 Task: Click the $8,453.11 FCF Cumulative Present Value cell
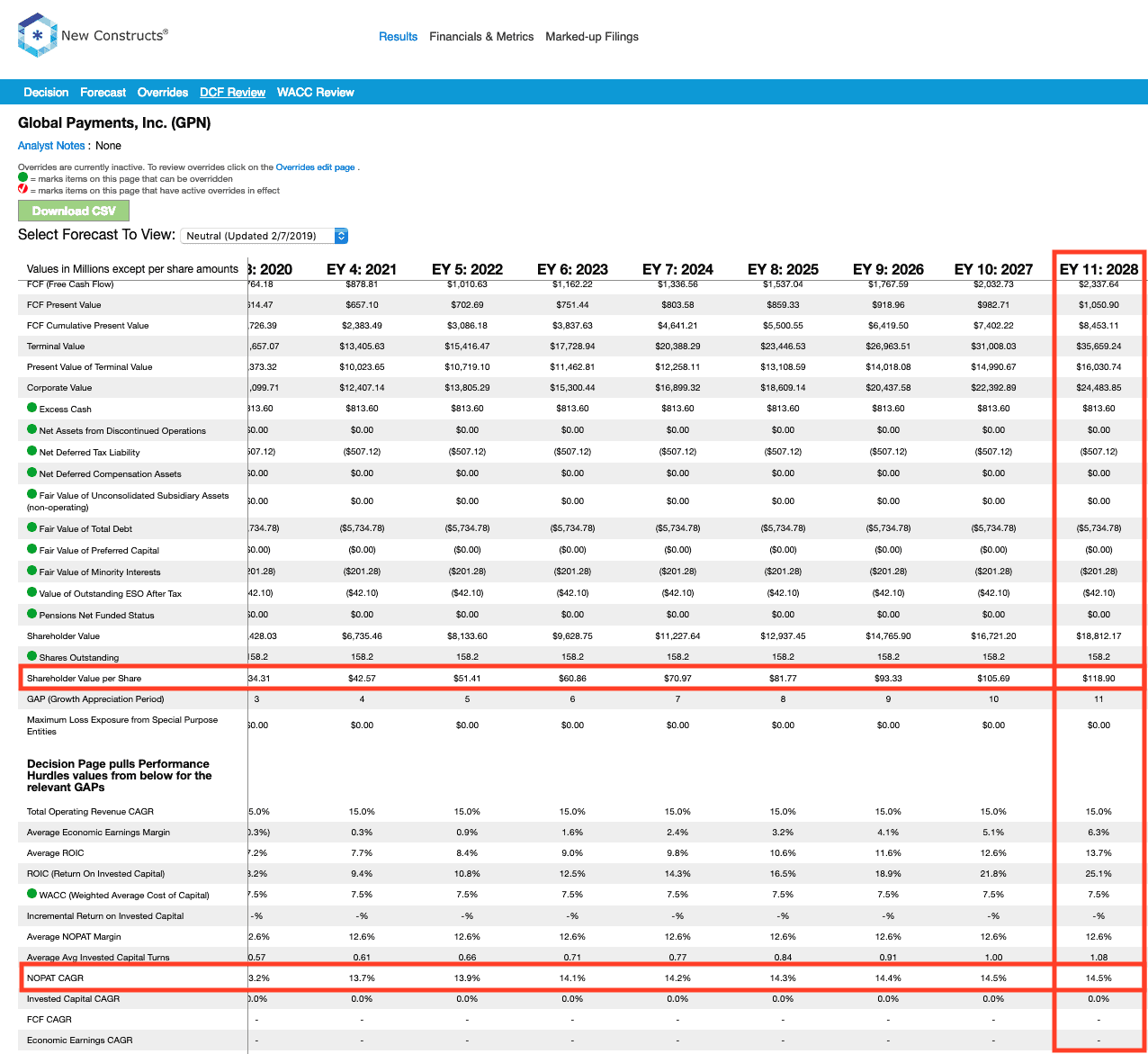coord(1099,325)
